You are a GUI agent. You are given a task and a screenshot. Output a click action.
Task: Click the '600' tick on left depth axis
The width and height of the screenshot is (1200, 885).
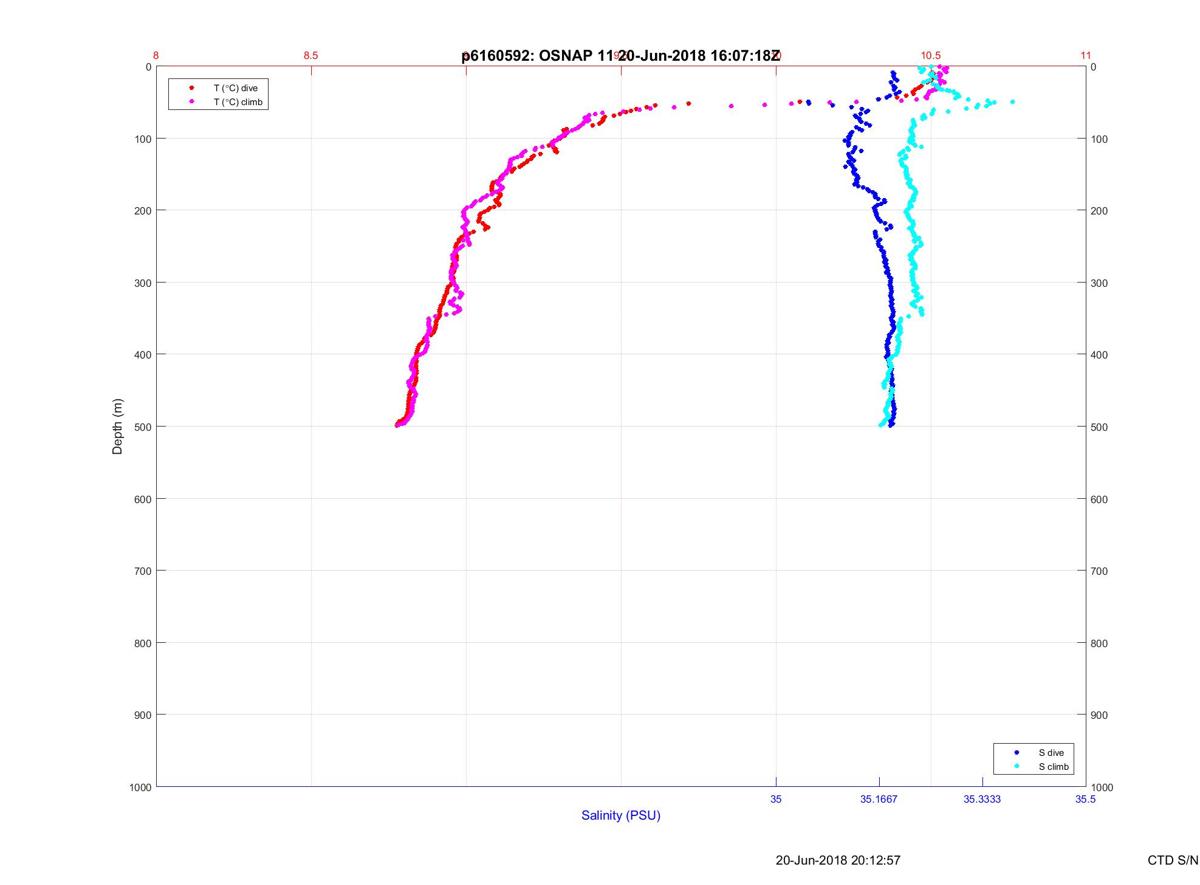(x=141, y=499)
